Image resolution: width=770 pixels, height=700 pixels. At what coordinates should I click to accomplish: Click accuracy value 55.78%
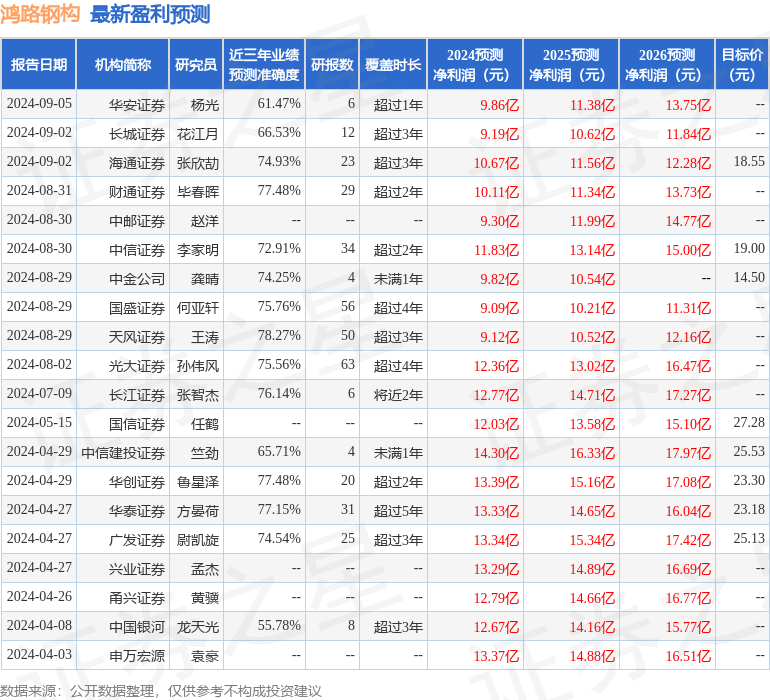(x=279, y=625)
